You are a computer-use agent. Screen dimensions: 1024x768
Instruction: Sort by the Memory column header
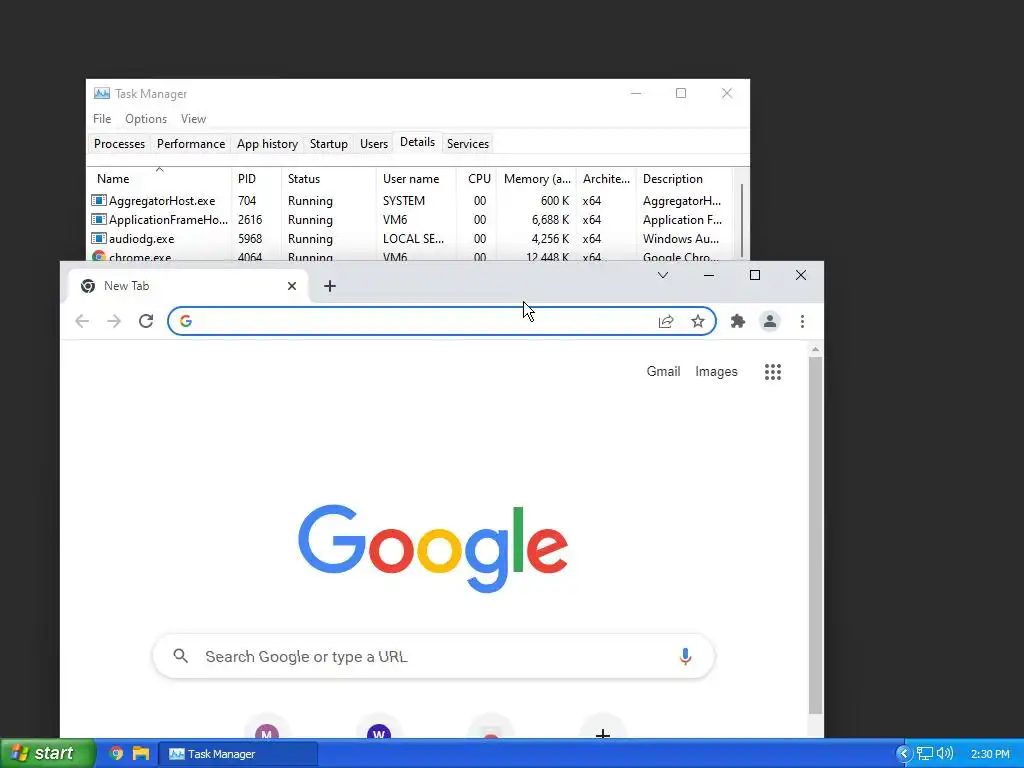click(536, 178)
